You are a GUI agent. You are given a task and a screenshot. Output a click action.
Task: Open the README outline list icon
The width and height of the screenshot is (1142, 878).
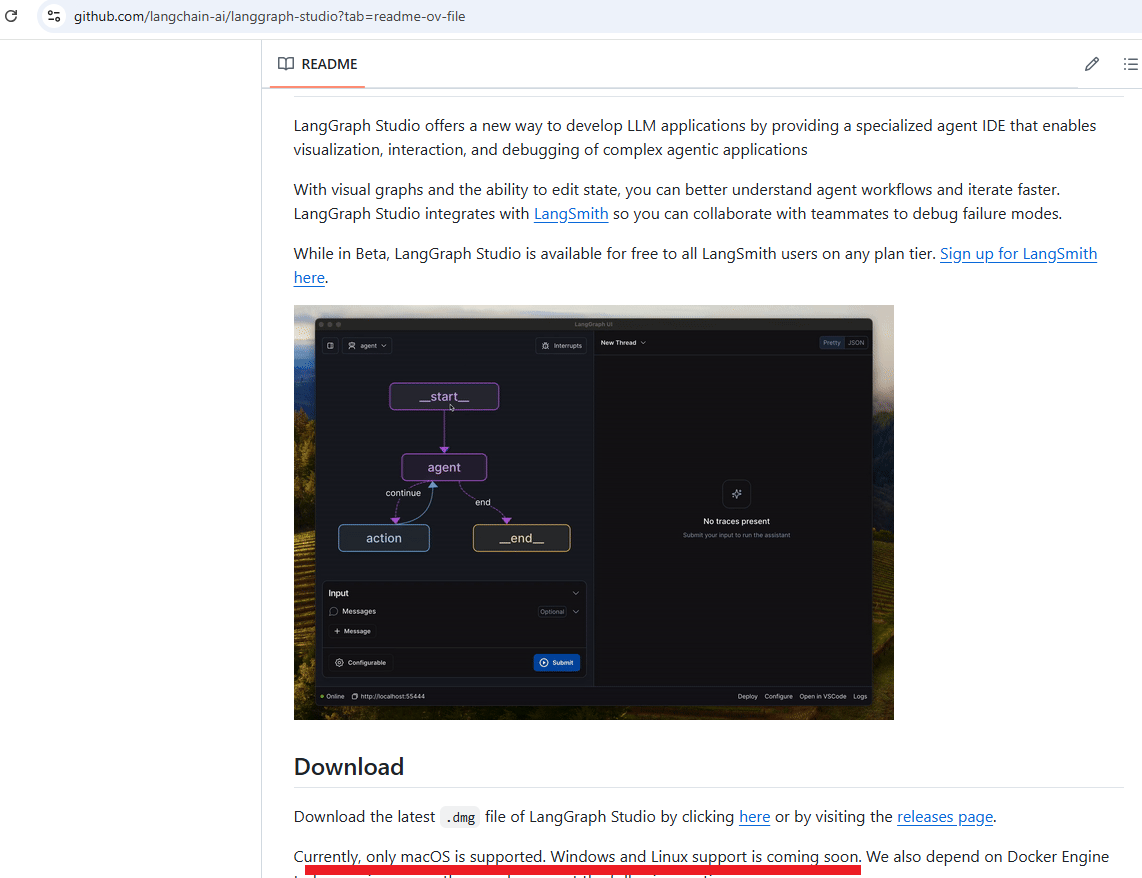pos(1130,64)
